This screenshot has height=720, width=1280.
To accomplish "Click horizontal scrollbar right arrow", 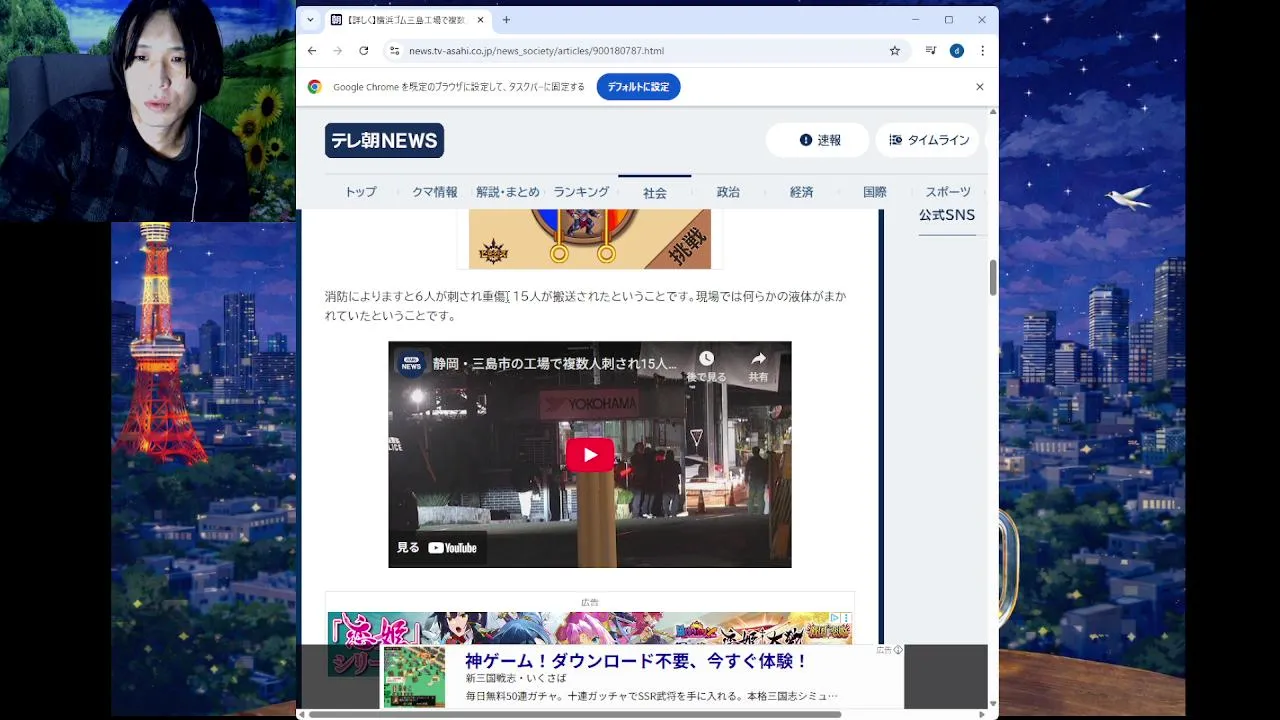I will tap(981, 714).
